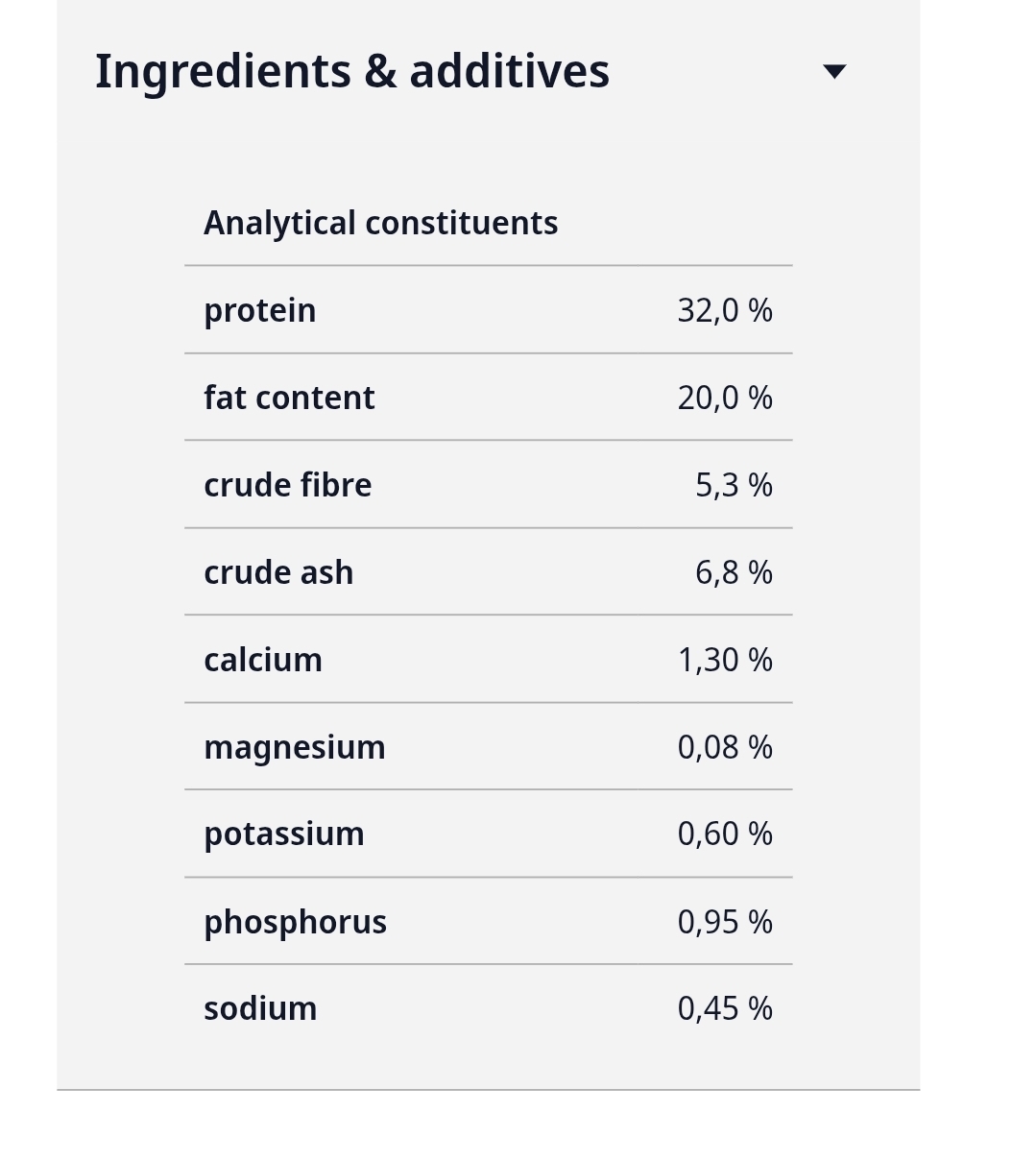The width and height of the screenshot is (1036, 1161).
Task: Click the 6,8 % crude ash value
Action: pyautogui.click(x=734, y=572)
